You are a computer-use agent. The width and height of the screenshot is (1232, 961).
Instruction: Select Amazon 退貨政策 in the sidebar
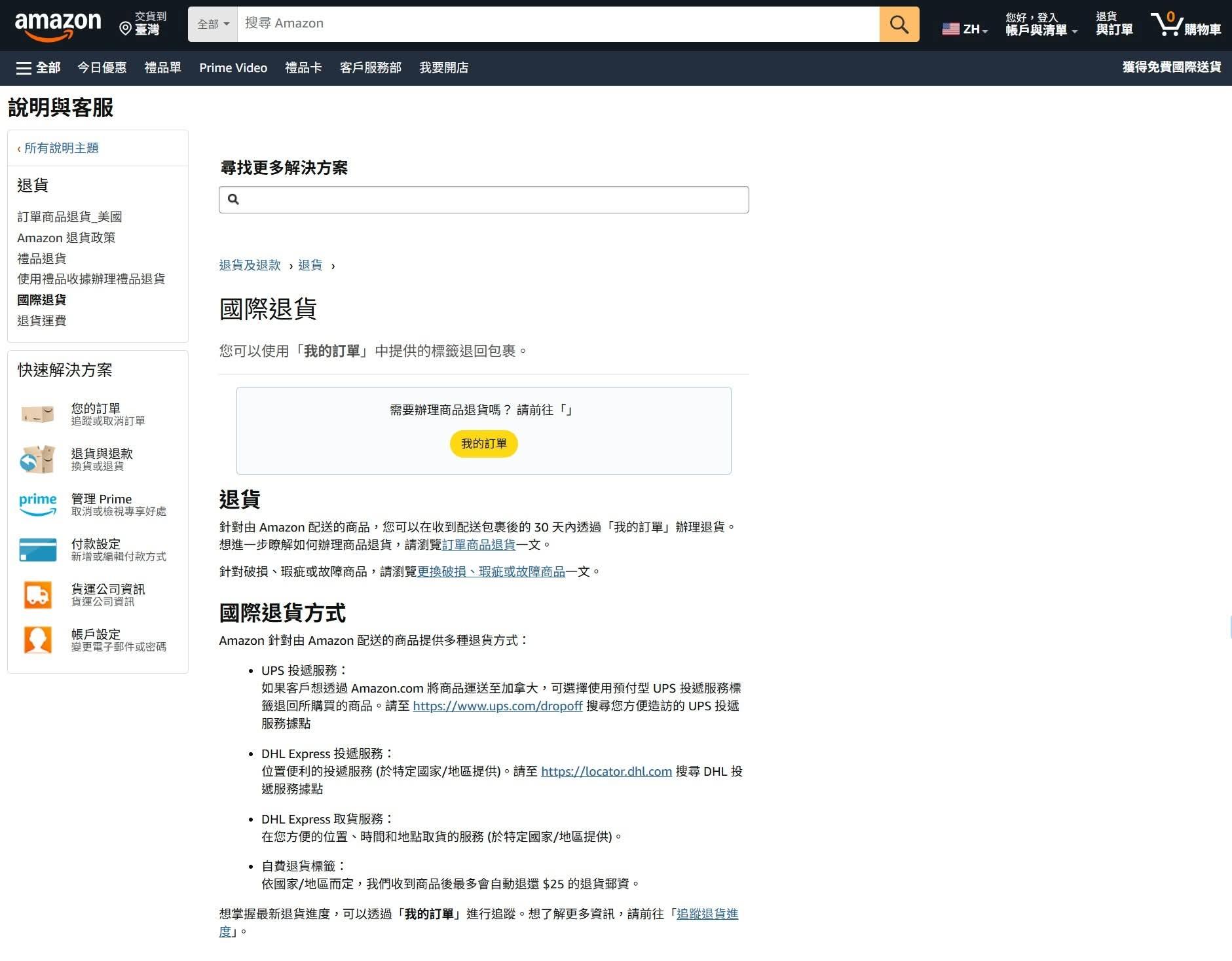(x=66, y=238)
